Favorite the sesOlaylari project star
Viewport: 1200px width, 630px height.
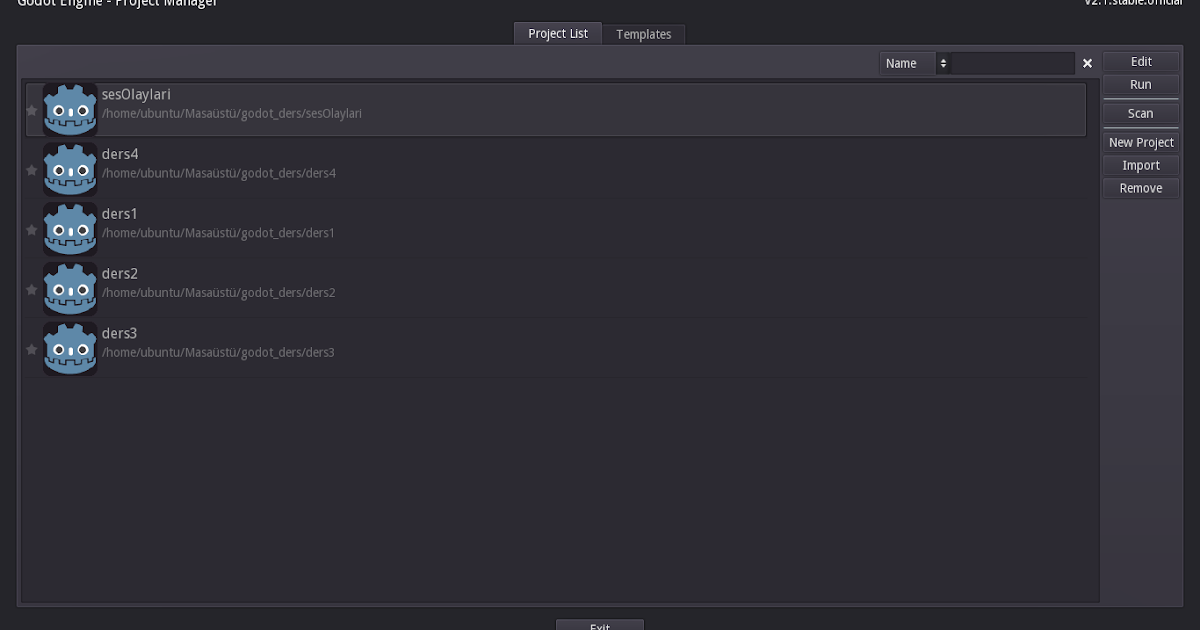(x=31, y=110)
